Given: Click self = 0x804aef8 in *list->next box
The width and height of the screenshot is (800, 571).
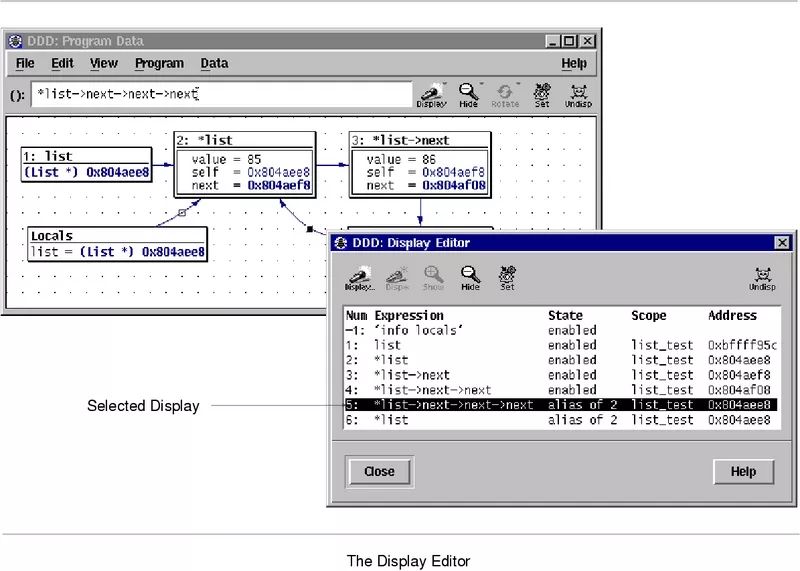Looking at the screenshot, I should [x=426, y=172].
